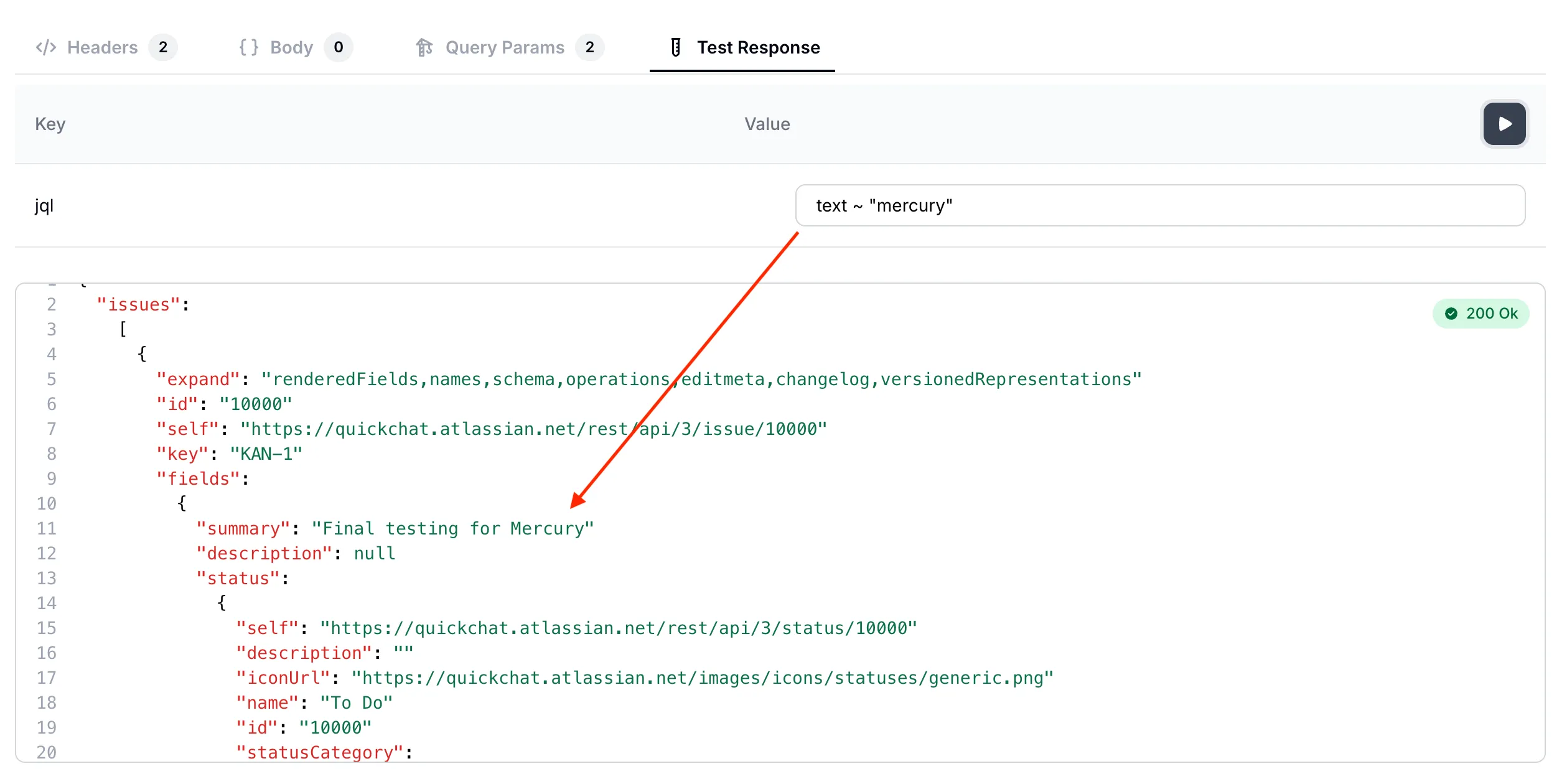
Task: Click the Headers count badge showing 2
Action: 163,47
